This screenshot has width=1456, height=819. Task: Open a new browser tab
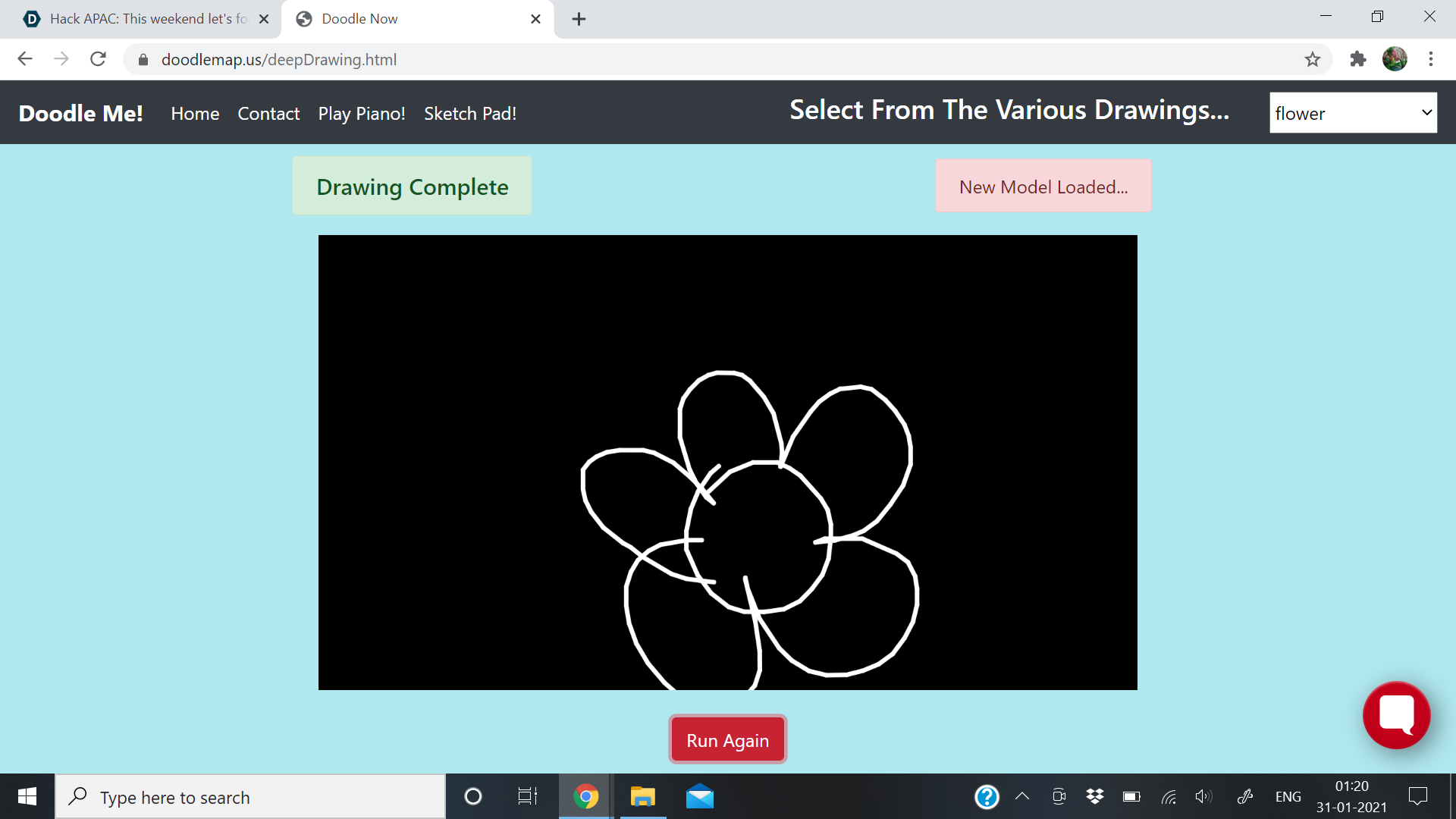579,19
